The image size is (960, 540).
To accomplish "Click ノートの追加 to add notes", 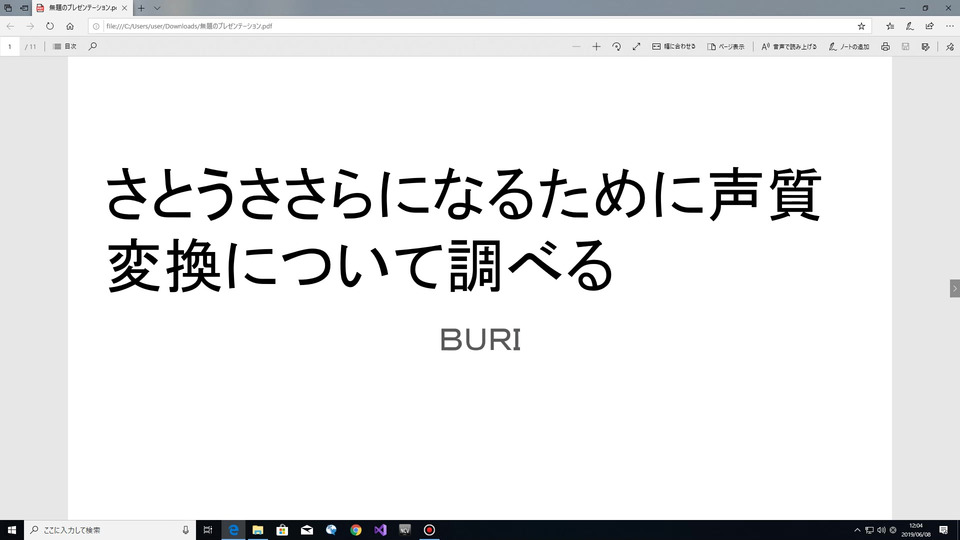I will click(x=849, y=47).
